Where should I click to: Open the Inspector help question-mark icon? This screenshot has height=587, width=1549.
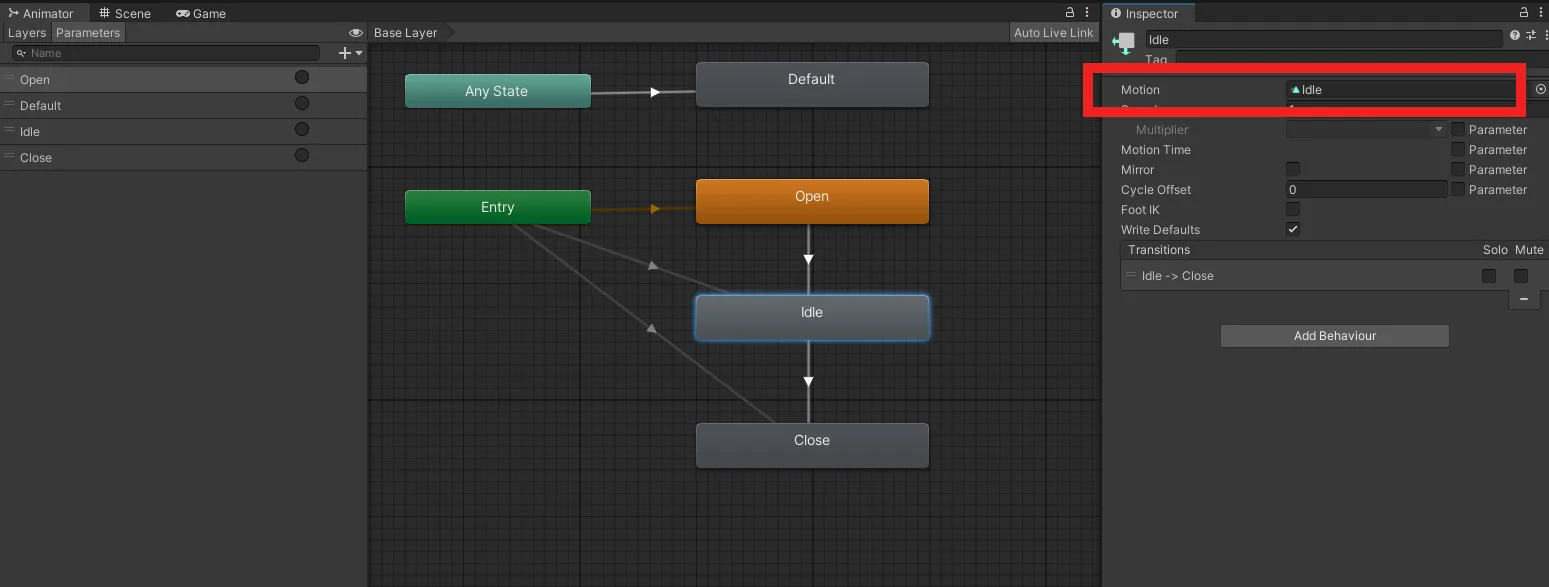point(1515,35)
